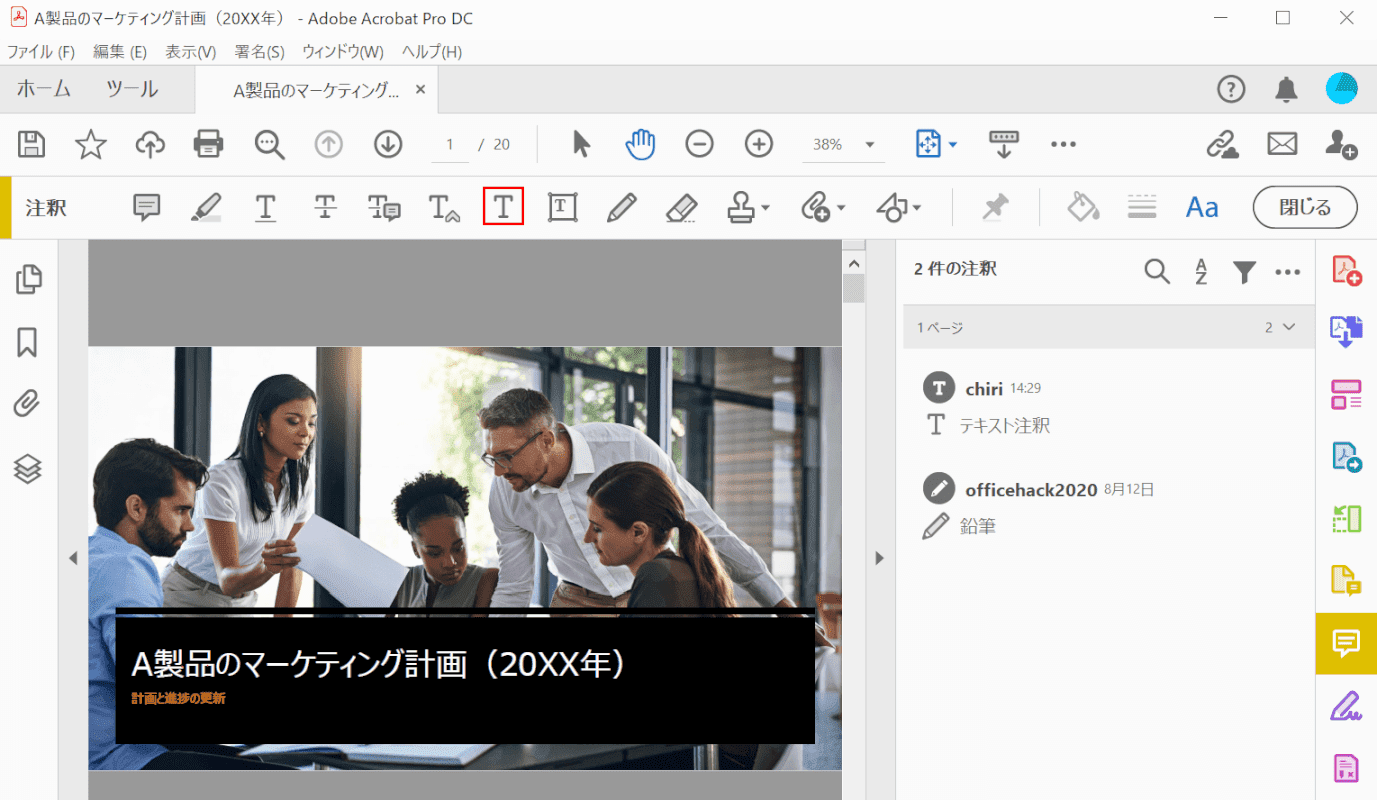Screen dimensions: 1377x800
Task: Select the highlight text tool
Action: tap(206, 208)
